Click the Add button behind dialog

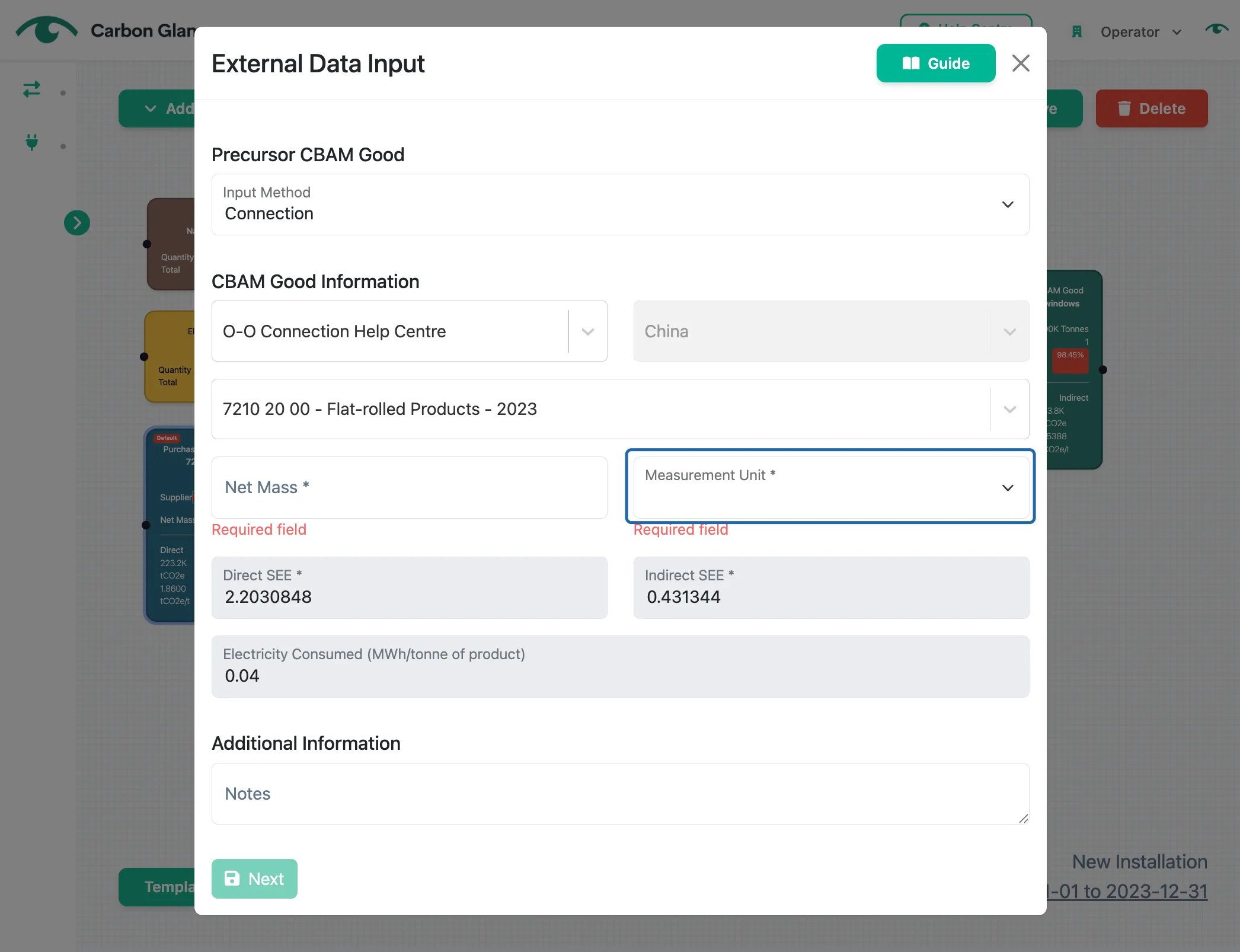(x=157, y=108)
